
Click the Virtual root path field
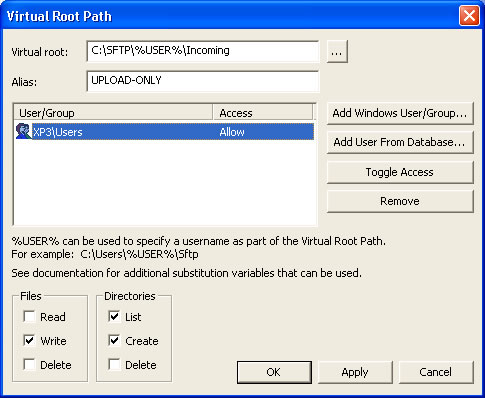point(203,51)
